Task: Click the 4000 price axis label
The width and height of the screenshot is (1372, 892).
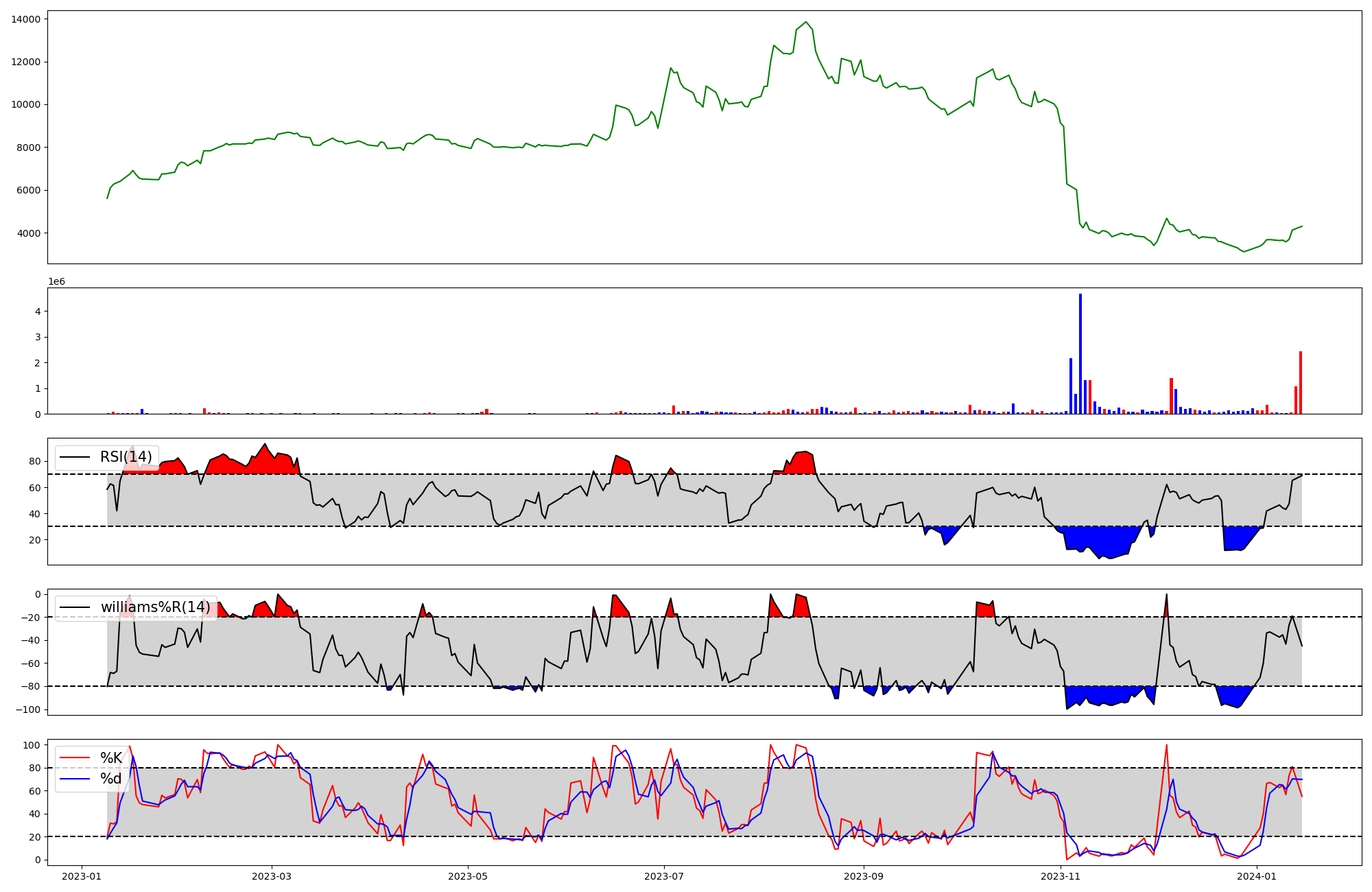Action: click(x=28, y=233)
